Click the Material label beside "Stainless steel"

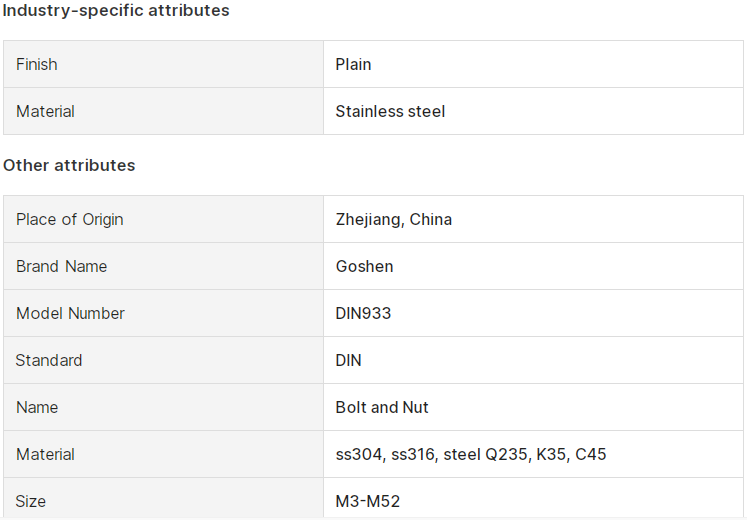pyautogui.click(x=45, y=111)
